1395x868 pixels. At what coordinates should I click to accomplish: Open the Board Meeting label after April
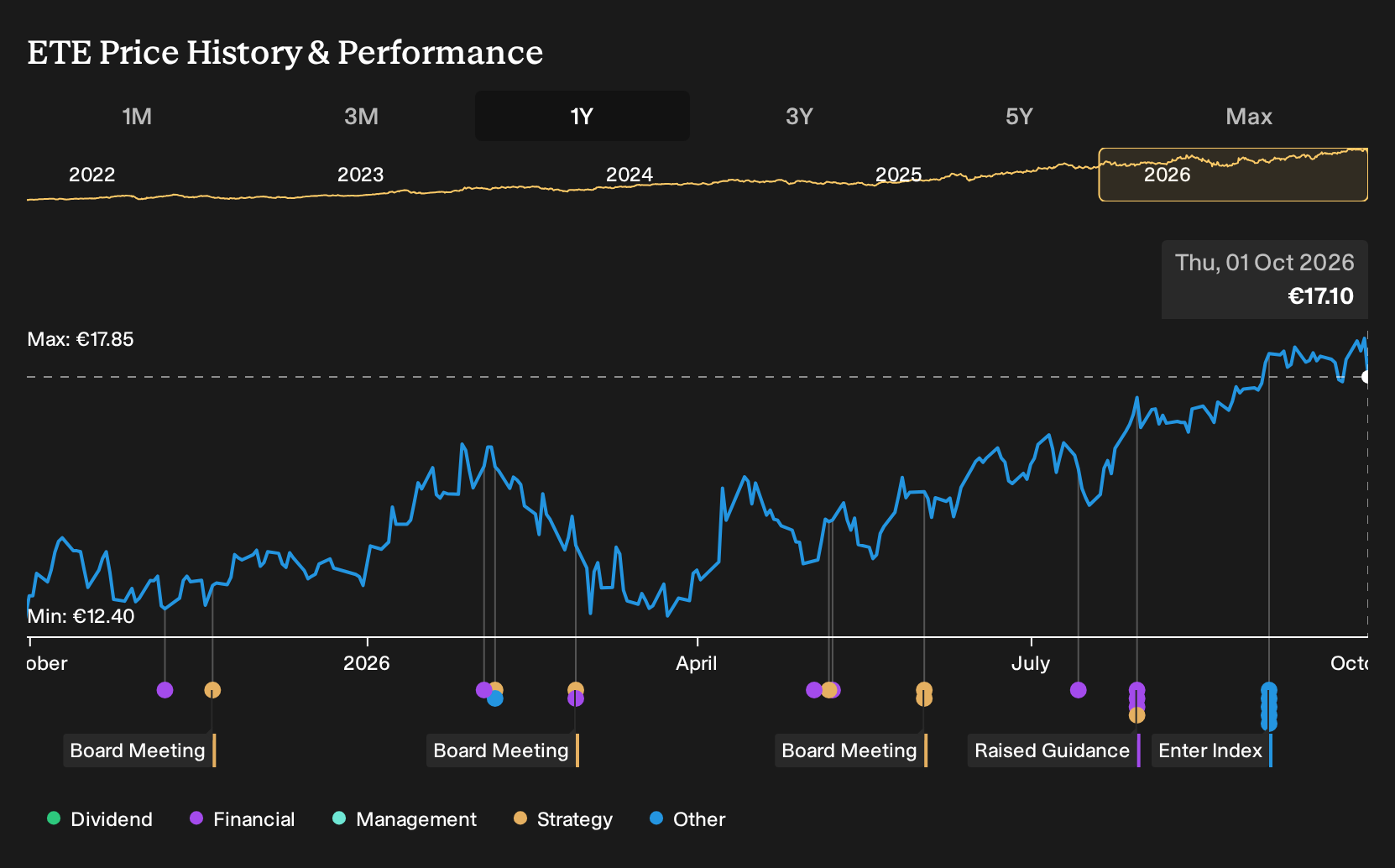tap(851, 750)
